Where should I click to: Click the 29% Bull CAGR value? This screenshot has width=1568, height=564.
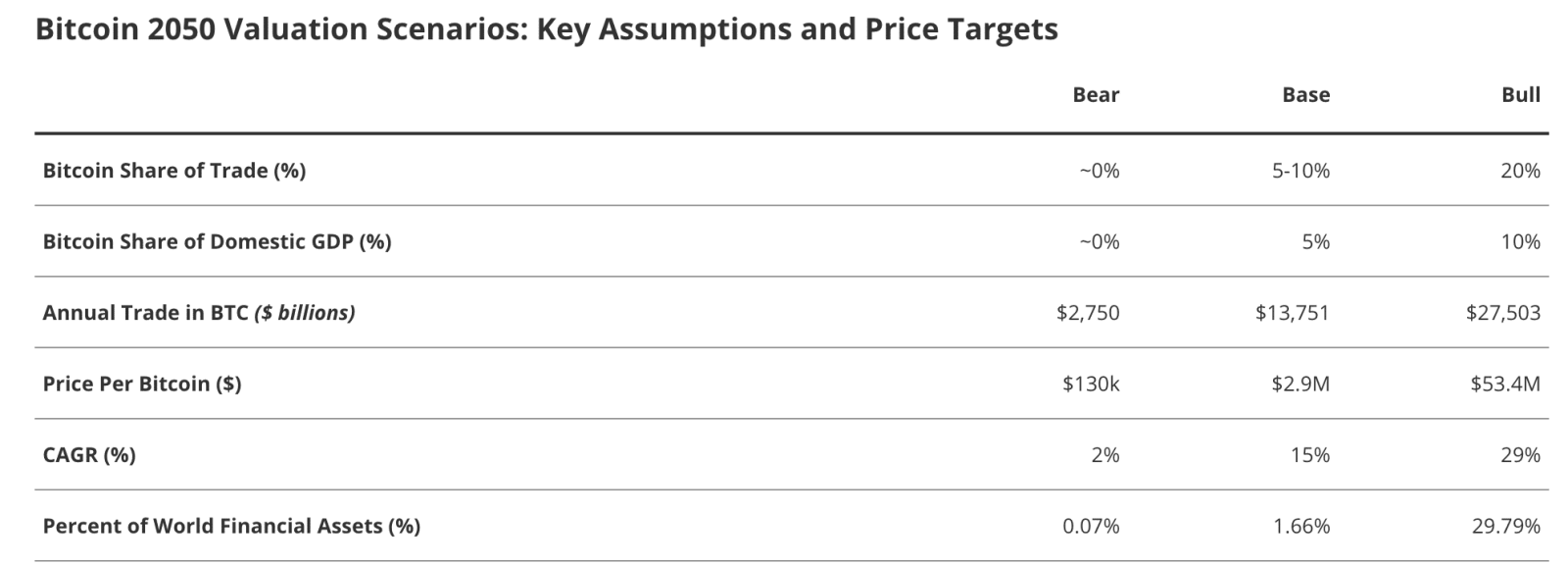click(1520, 455)
